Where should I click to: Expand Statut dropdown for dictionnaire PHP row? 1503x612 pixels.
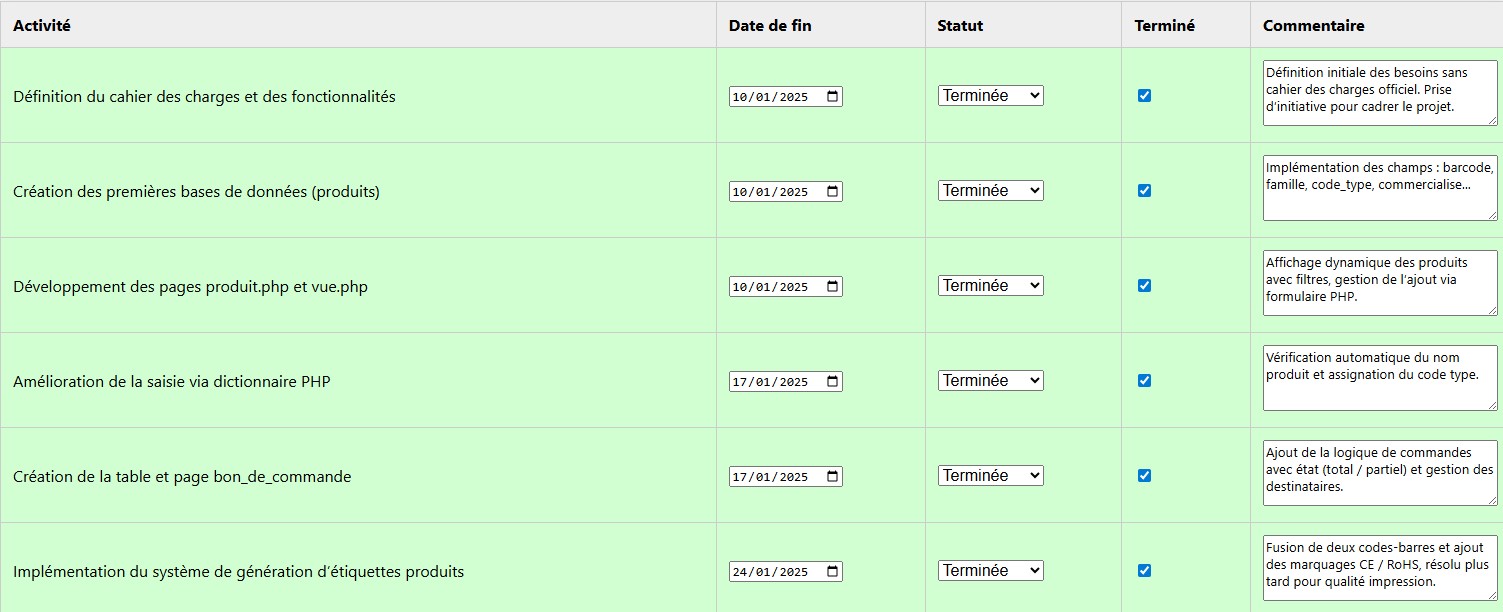[x=990, y=381]
